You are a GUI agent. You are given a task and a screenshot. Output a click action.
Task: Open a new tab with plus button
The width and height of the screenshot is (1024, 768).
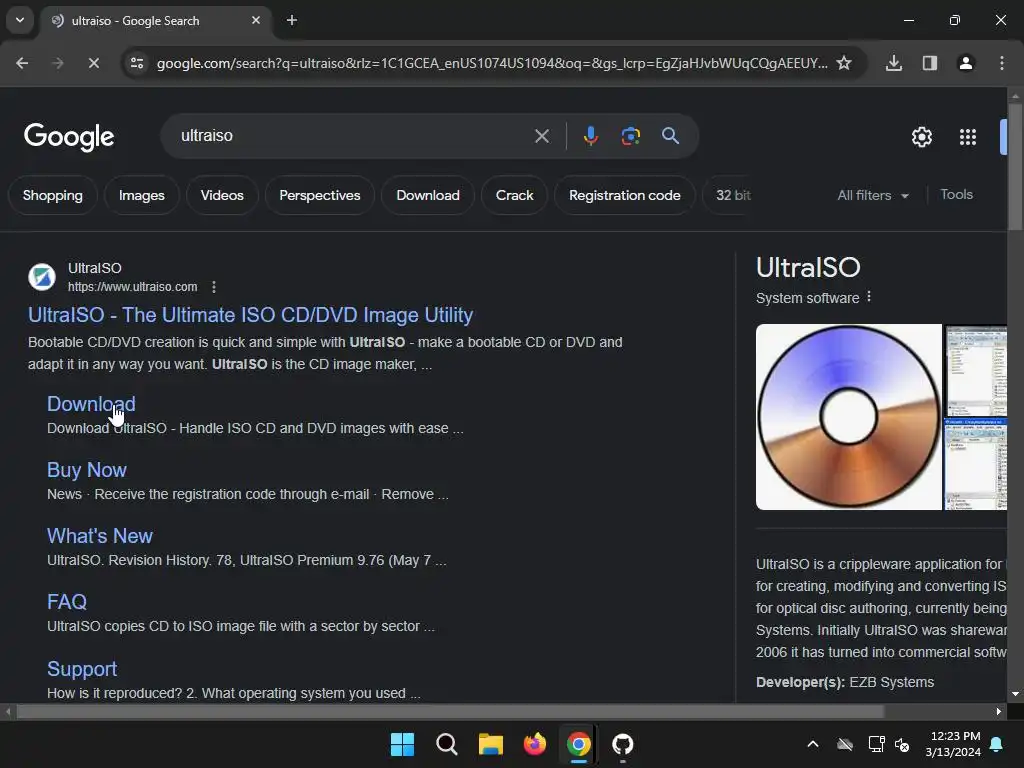click(292, 20)
